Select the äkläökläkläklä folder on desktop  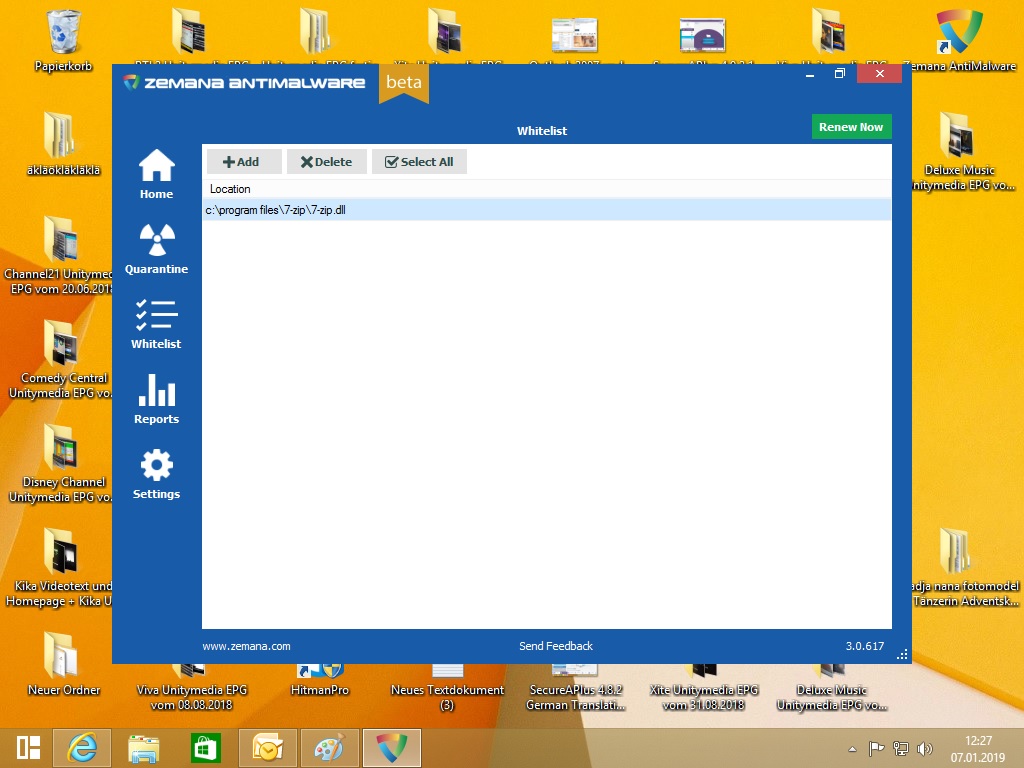[63, 144]
